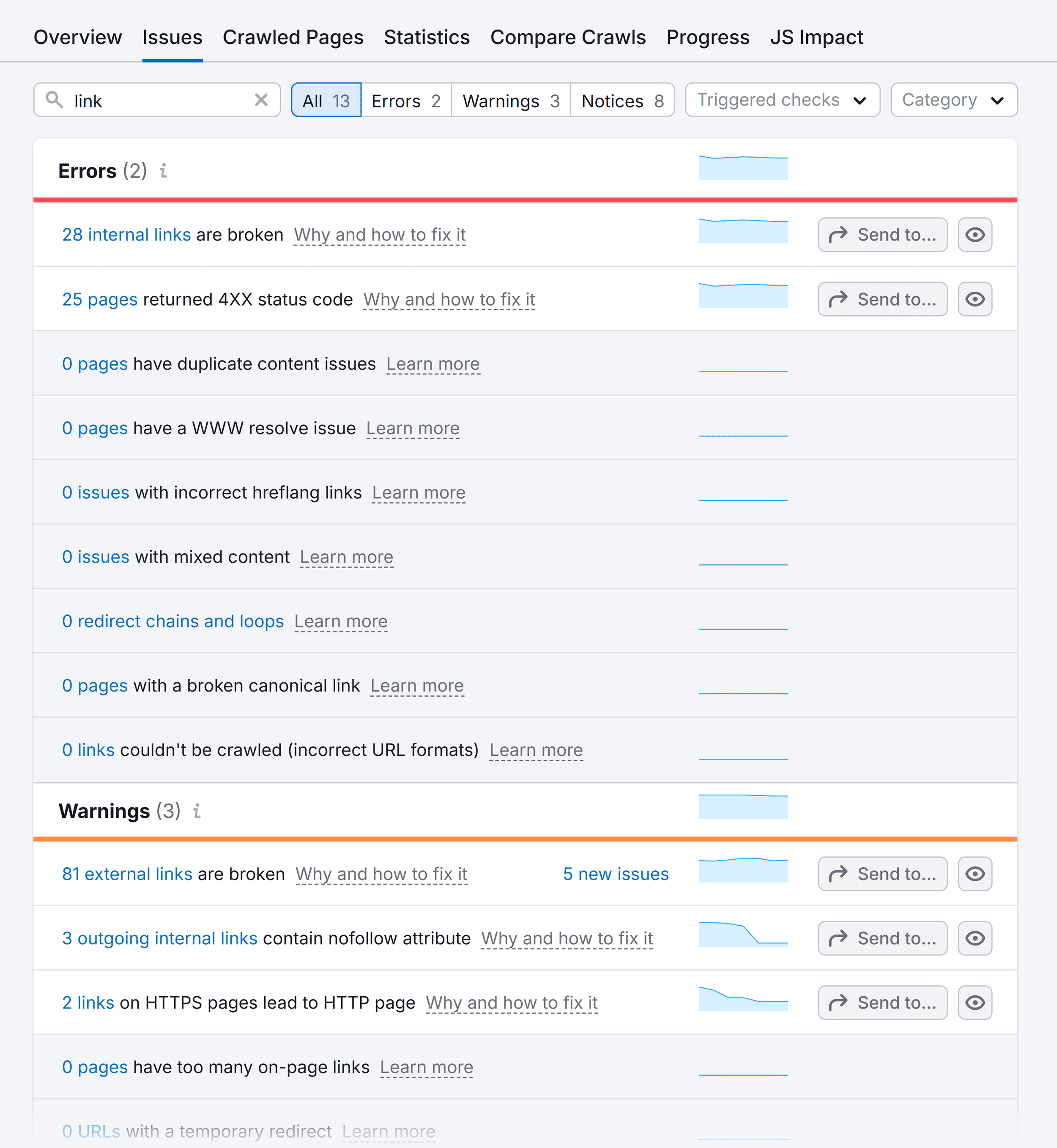Open the info icon next to Errors (2)

[163, 170]
